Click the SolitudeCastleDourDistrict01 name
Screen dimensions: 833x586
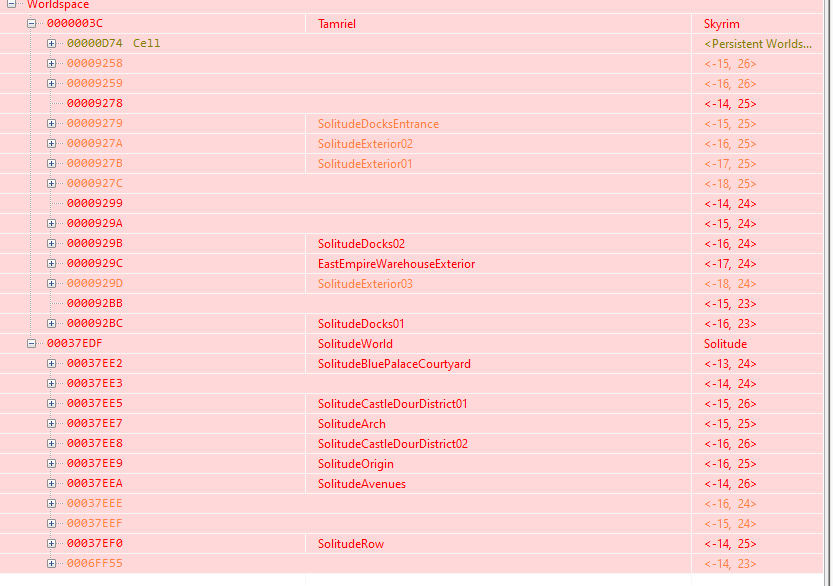(x=393, y=404)
